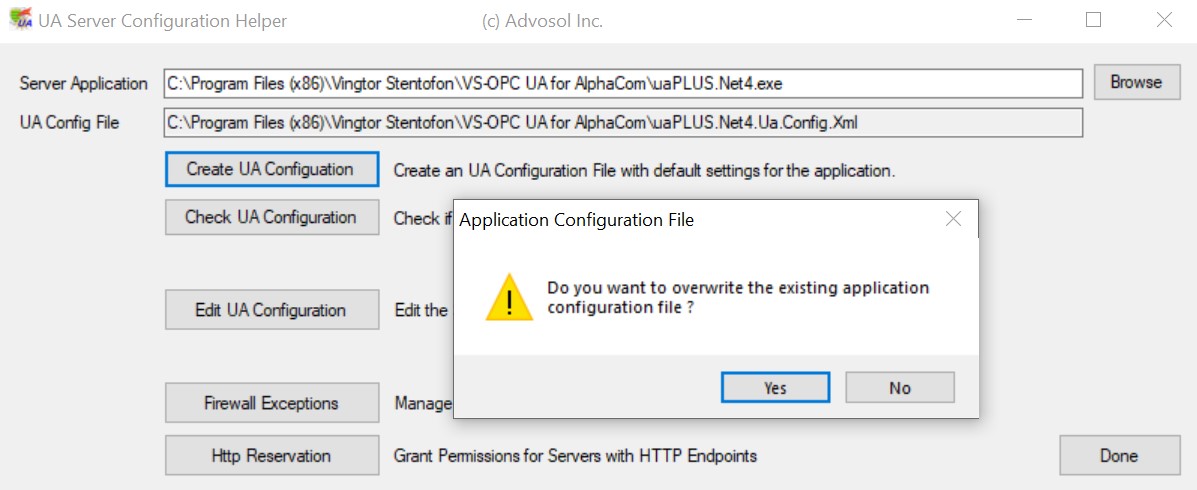Confirm overwrite by pressing Yes

click(x=775, y=388)
